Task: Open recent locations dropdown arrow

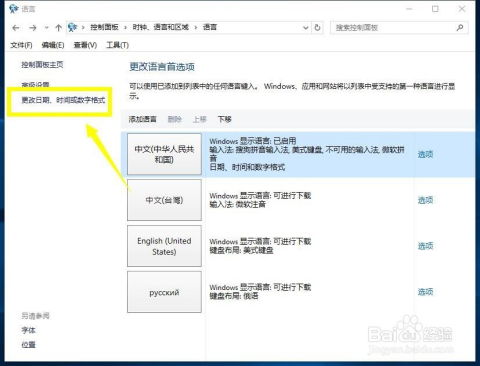Action: [46, 28]
